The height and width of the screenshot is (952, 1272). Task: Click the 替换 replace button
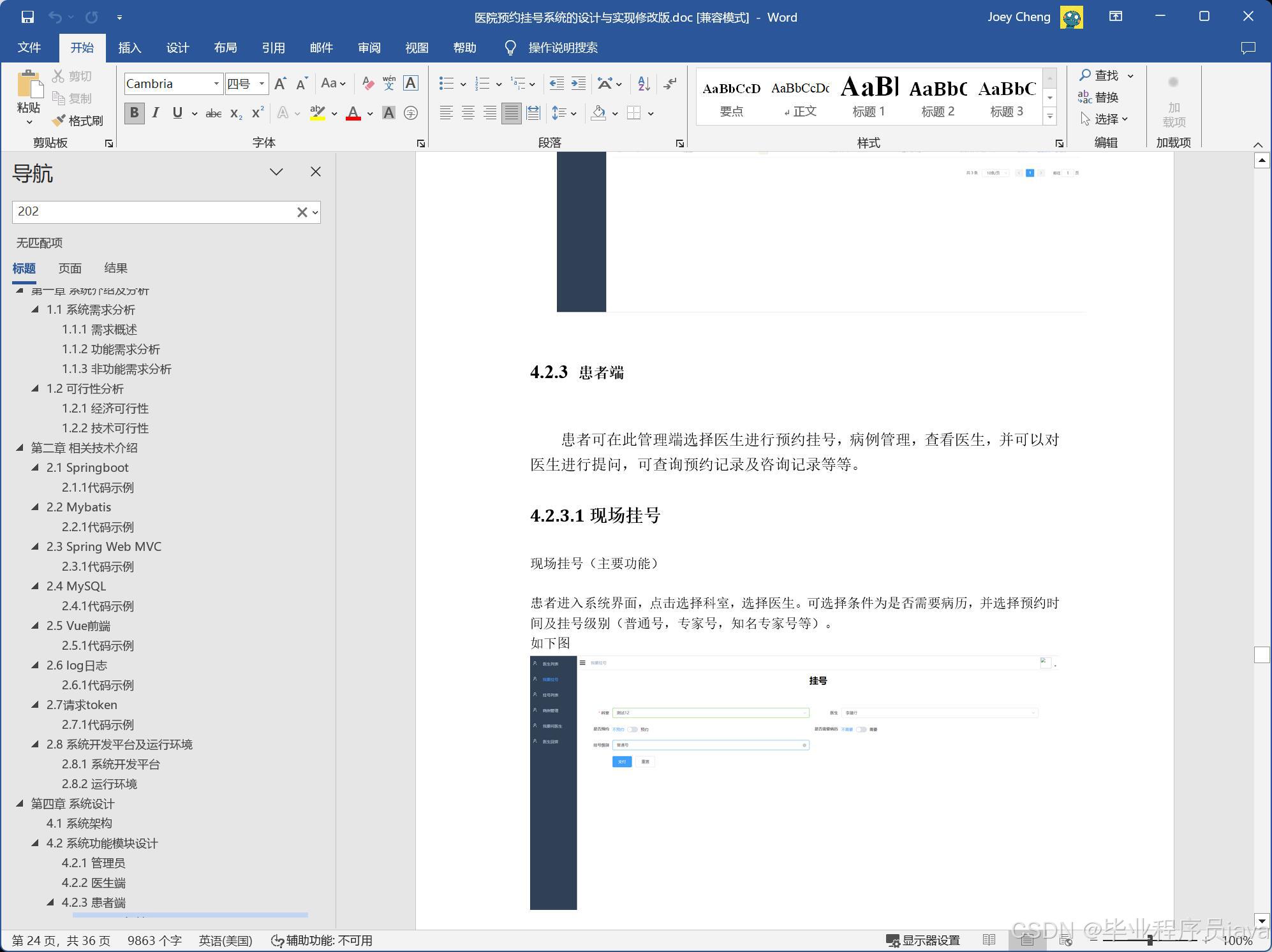(1098, 97)
